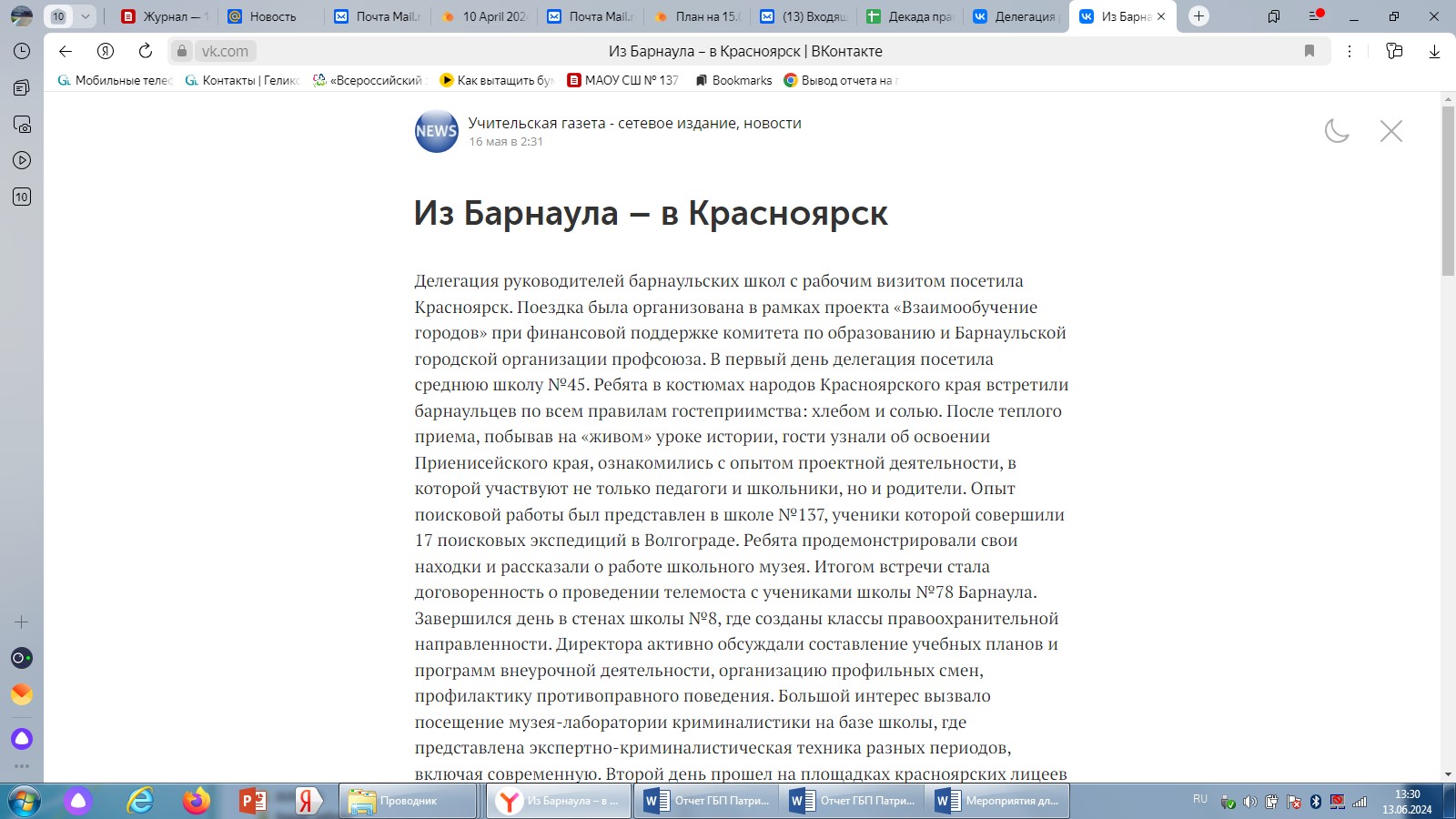Switch to the Делегация VK tab

tap(1016, 16)
